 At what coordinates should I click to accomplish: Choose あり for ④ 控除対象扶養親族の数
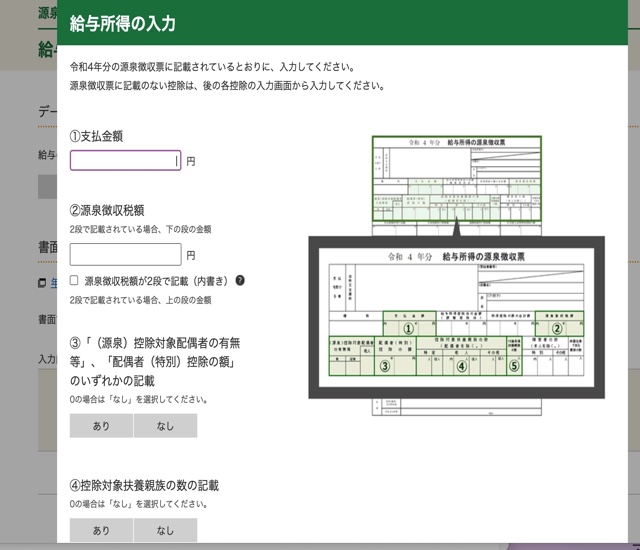click(101, 530)
